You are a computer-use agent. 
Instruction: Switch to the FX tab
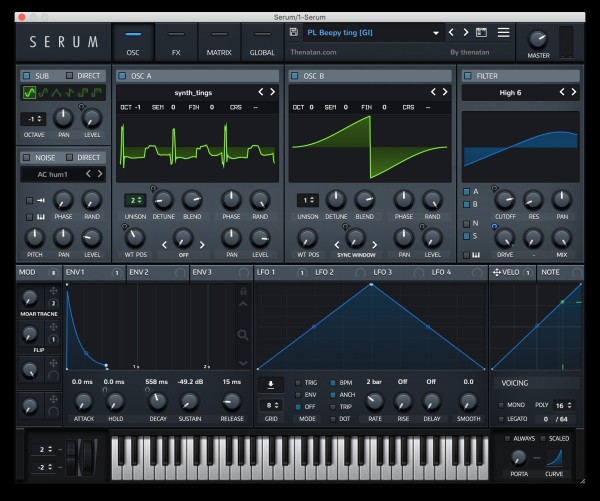176,42
